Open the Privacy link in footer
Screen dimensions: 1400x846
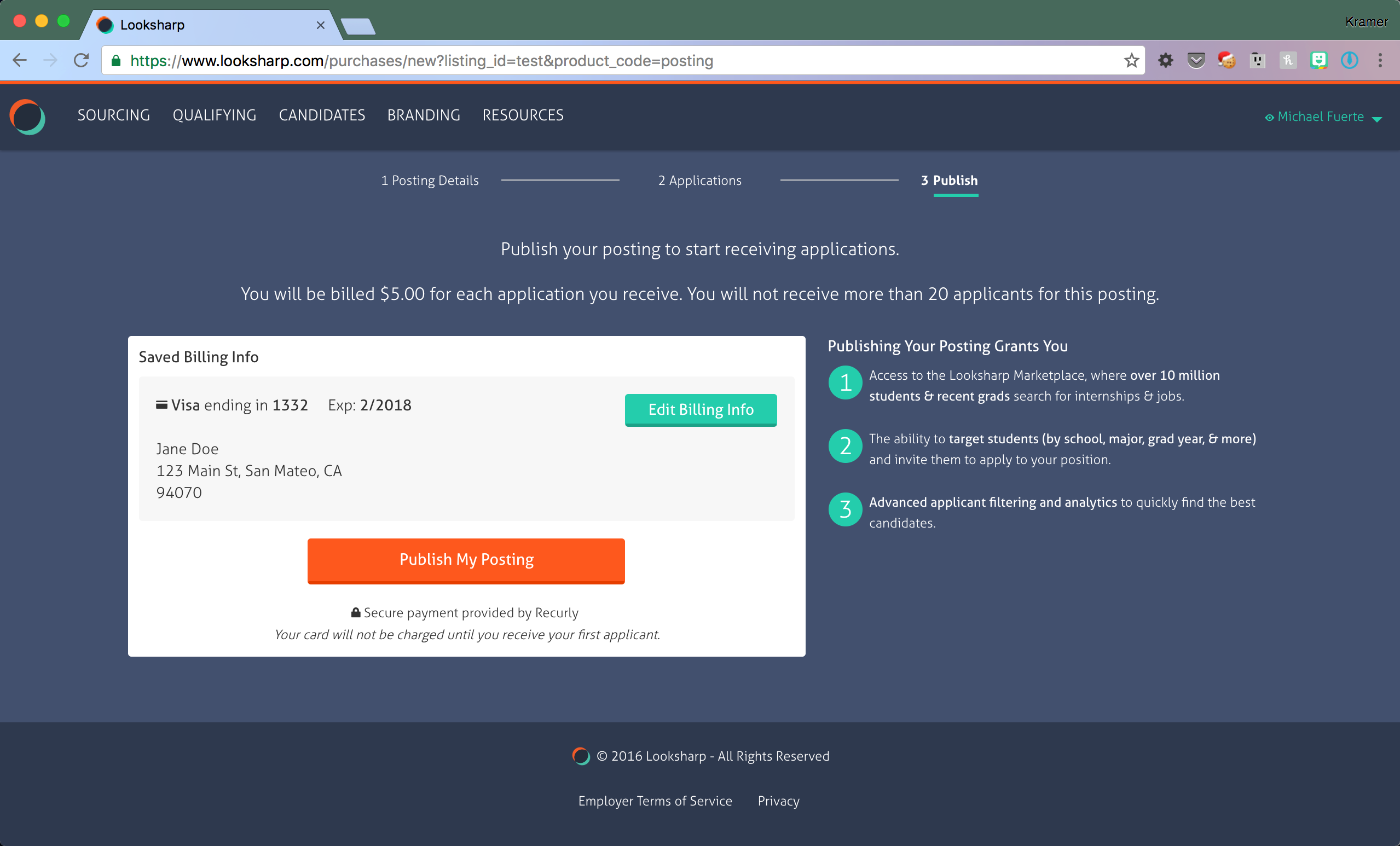[778, 801]
